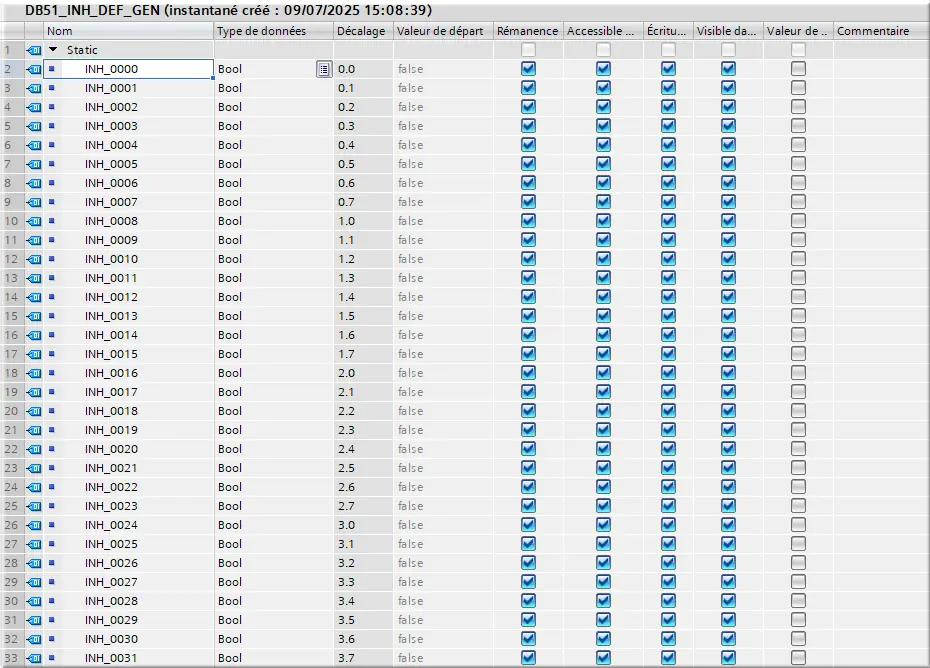Click the blue square marker of INH_0027

coord(52,581)
